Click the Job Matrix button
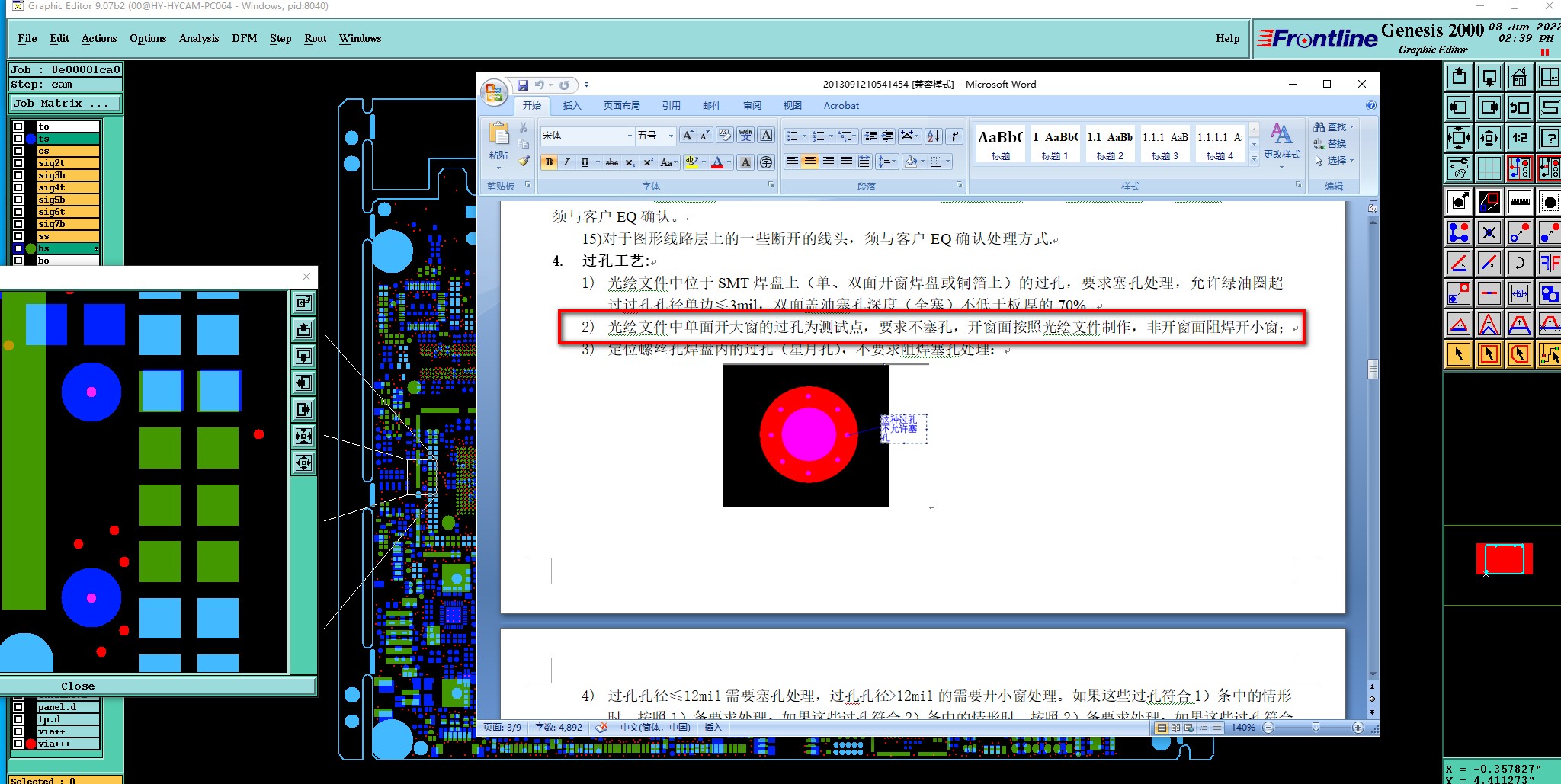This screenshot has height=784, width=1561. click(65, 104)
